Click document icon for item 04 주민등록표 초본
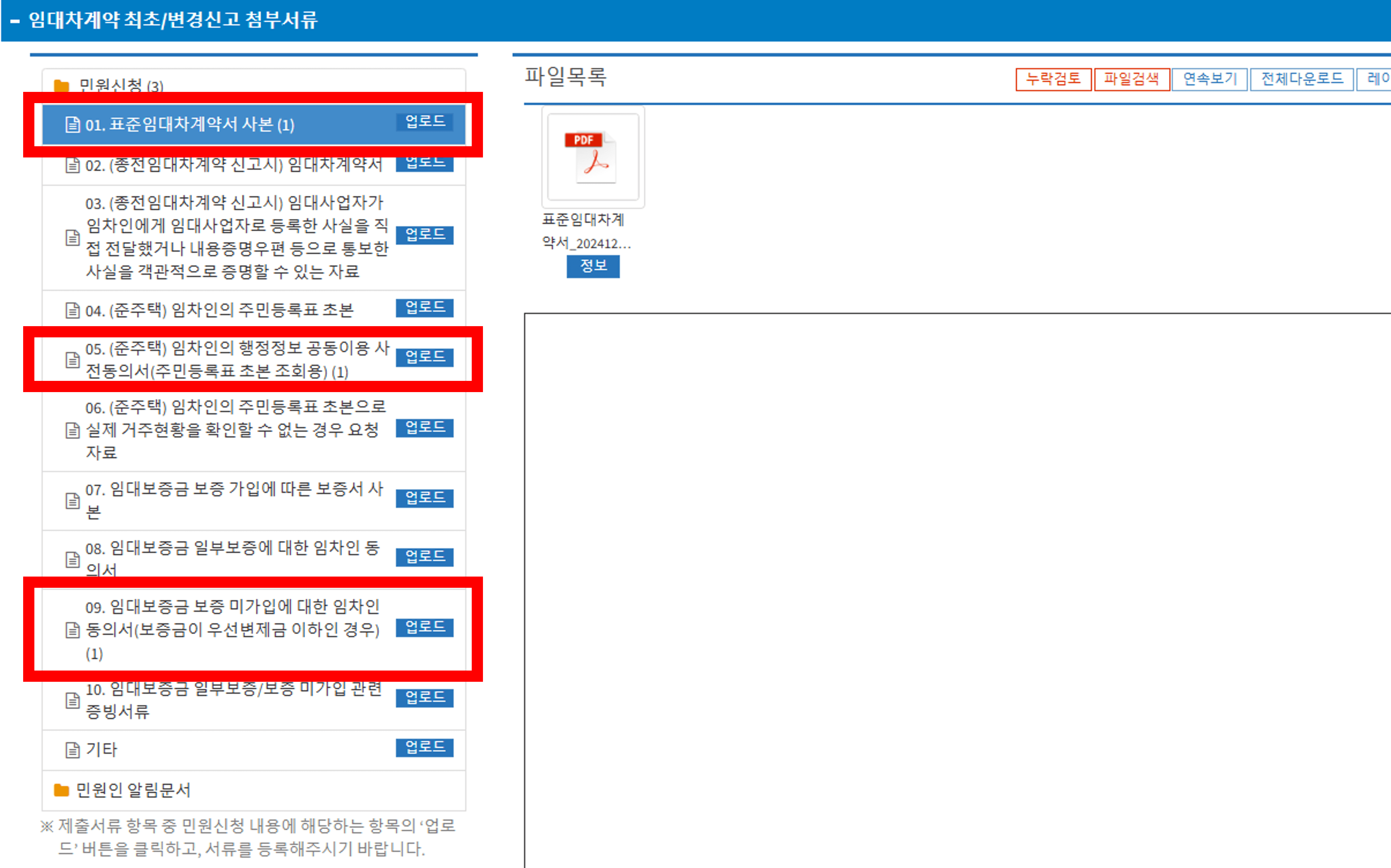Screen dimensions: 1391x868 click(72, 311)
